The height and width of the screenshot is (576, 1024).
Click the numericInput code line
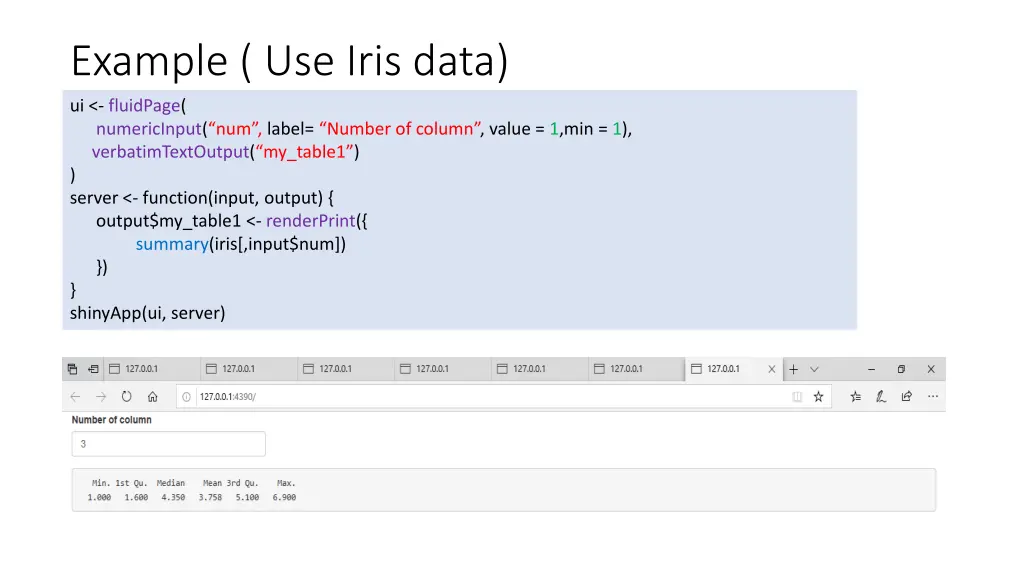(364, 129)
